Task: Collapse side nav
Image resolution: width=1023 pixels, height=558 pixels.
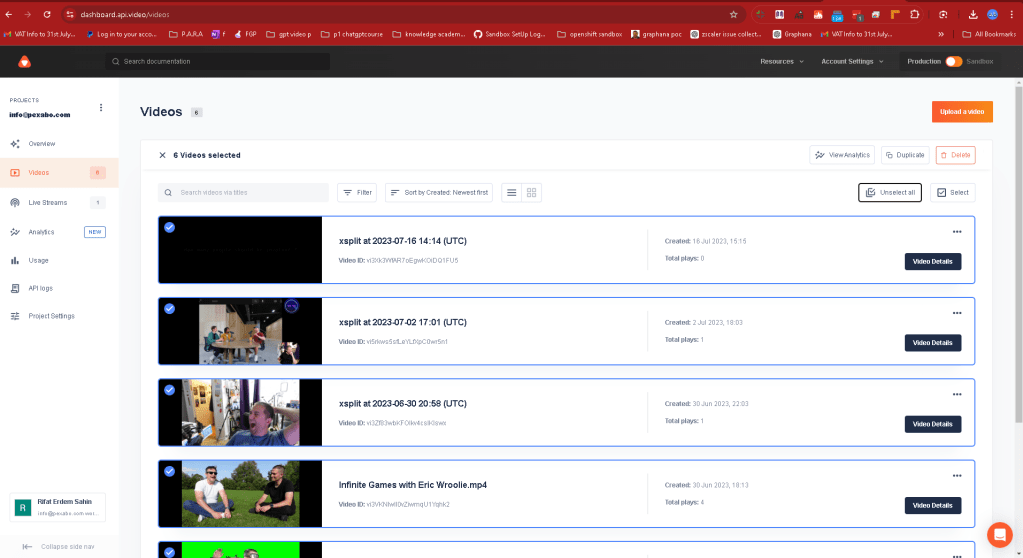Action: pos(59,546)
